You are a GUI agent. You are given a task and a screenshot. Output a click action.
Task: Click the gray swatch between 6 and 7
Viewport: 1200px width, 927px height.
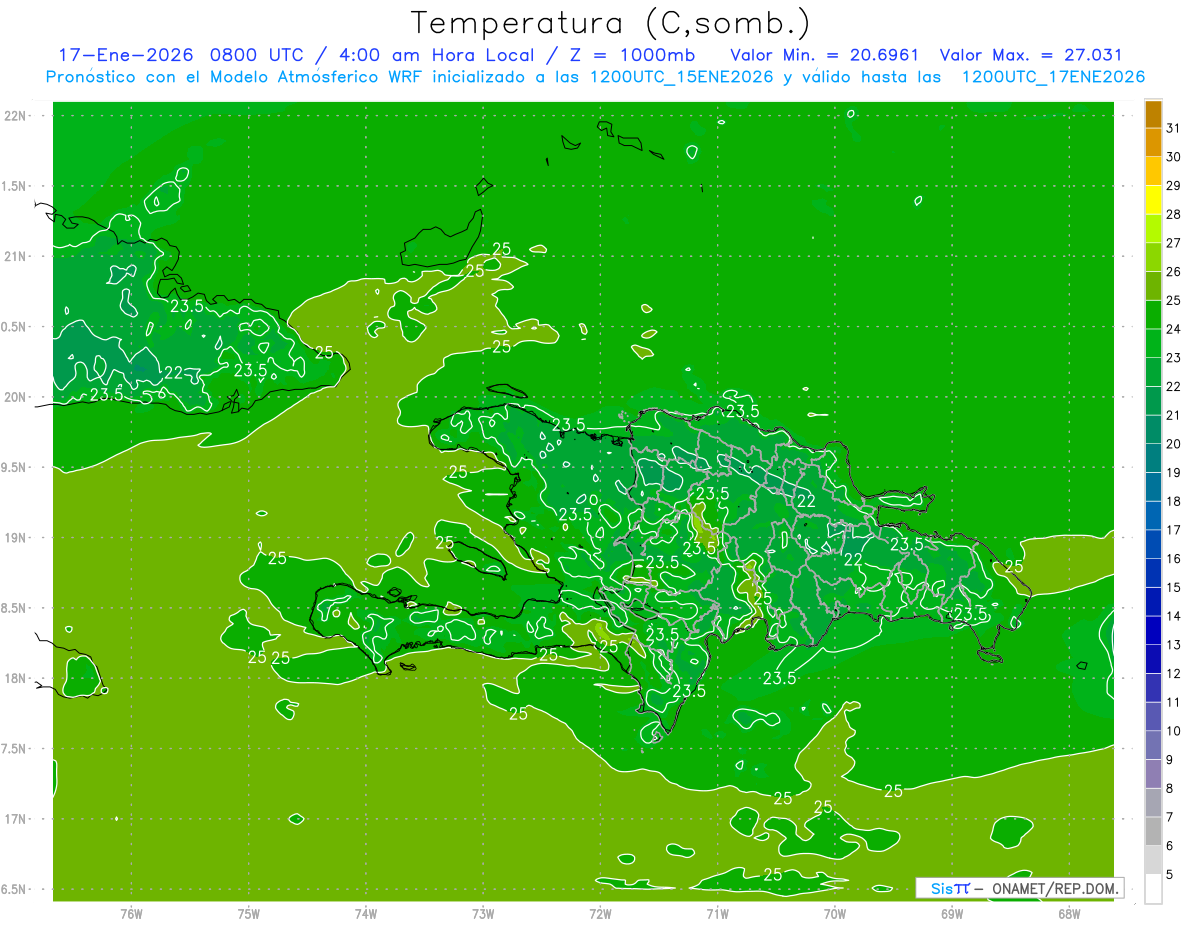click(1153, 832)
